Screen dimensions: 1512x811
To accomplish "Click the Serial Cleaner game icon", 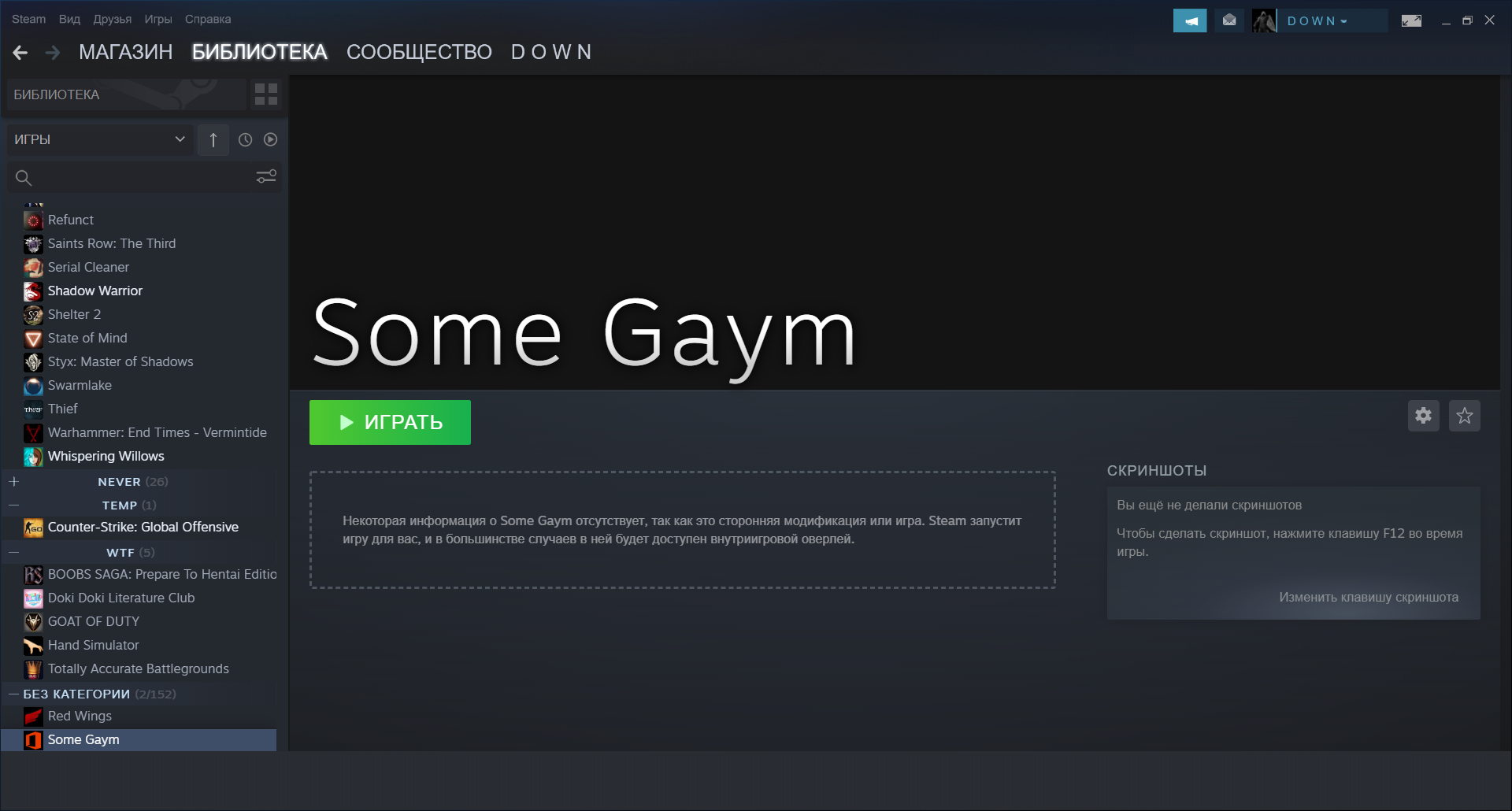I will (33, 268).
